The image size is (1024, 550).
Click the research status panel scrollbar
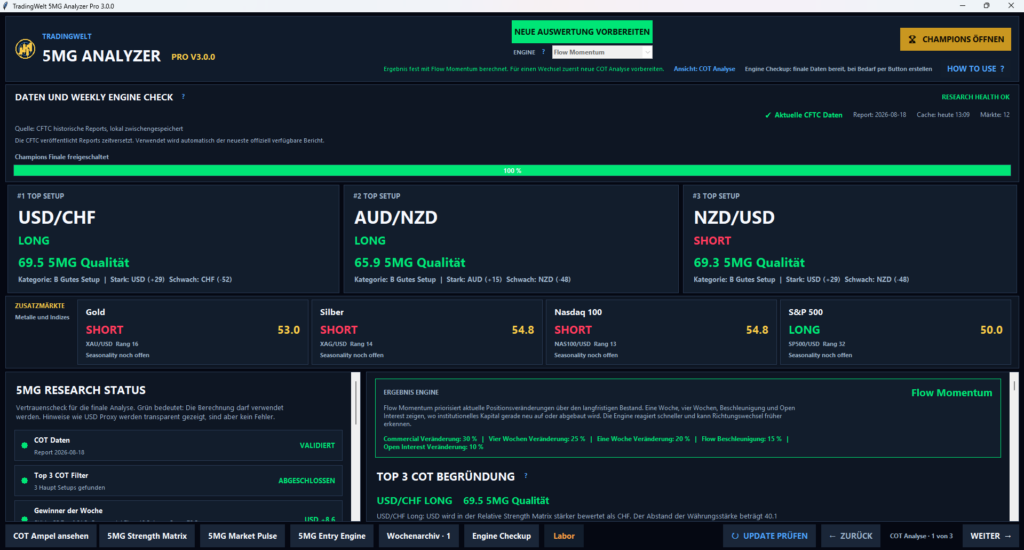point(355,447)
